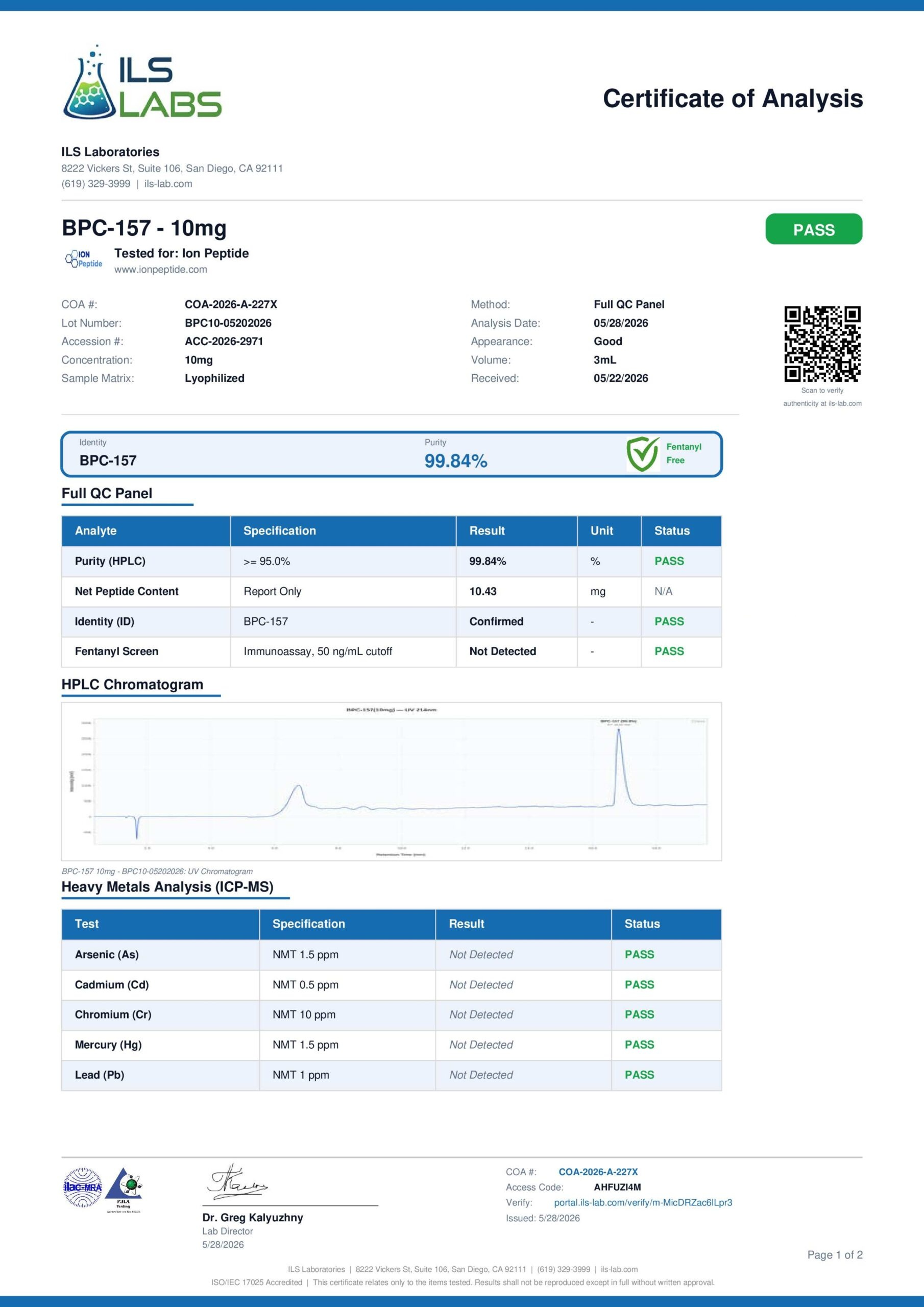Click the Heavy Metals Analysis (ICP-MS) heading
This screenshot has width=924, height=1307.
pos(167,887)
